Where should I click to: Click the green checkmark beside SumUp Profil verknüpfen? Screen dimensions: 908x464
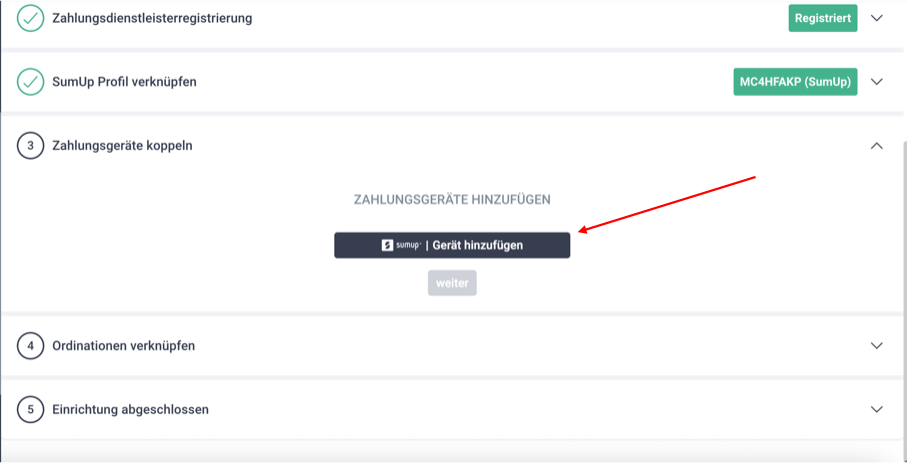point(30,82)
